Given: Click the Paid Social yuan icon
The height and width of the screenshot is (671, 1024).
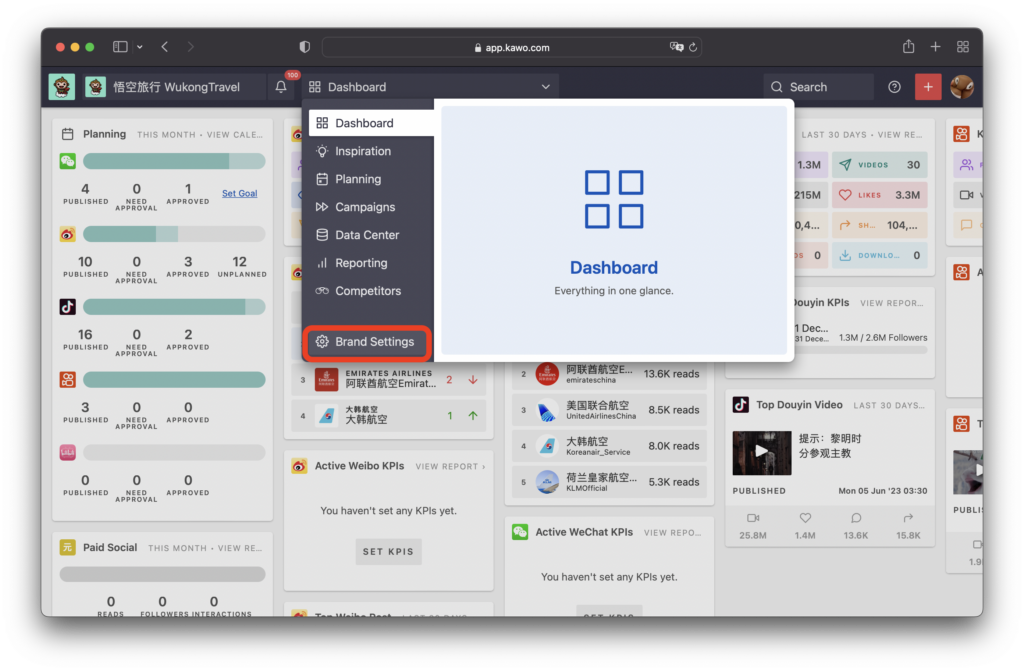Looking at the screenshot, I should click(68, 548).
